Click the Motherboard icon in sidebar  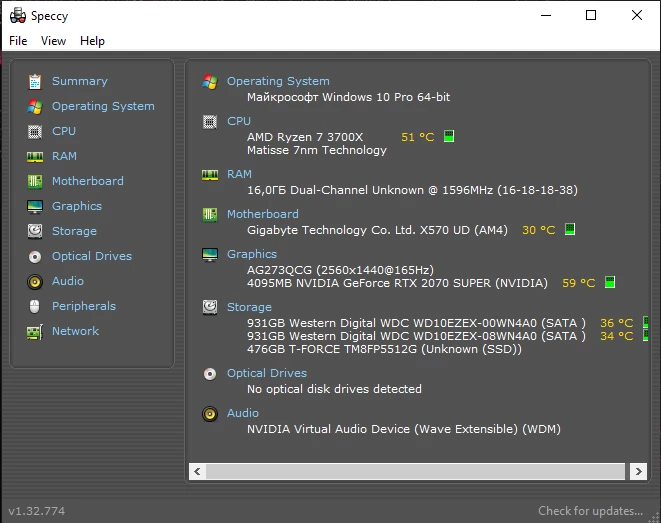point(35,182)
